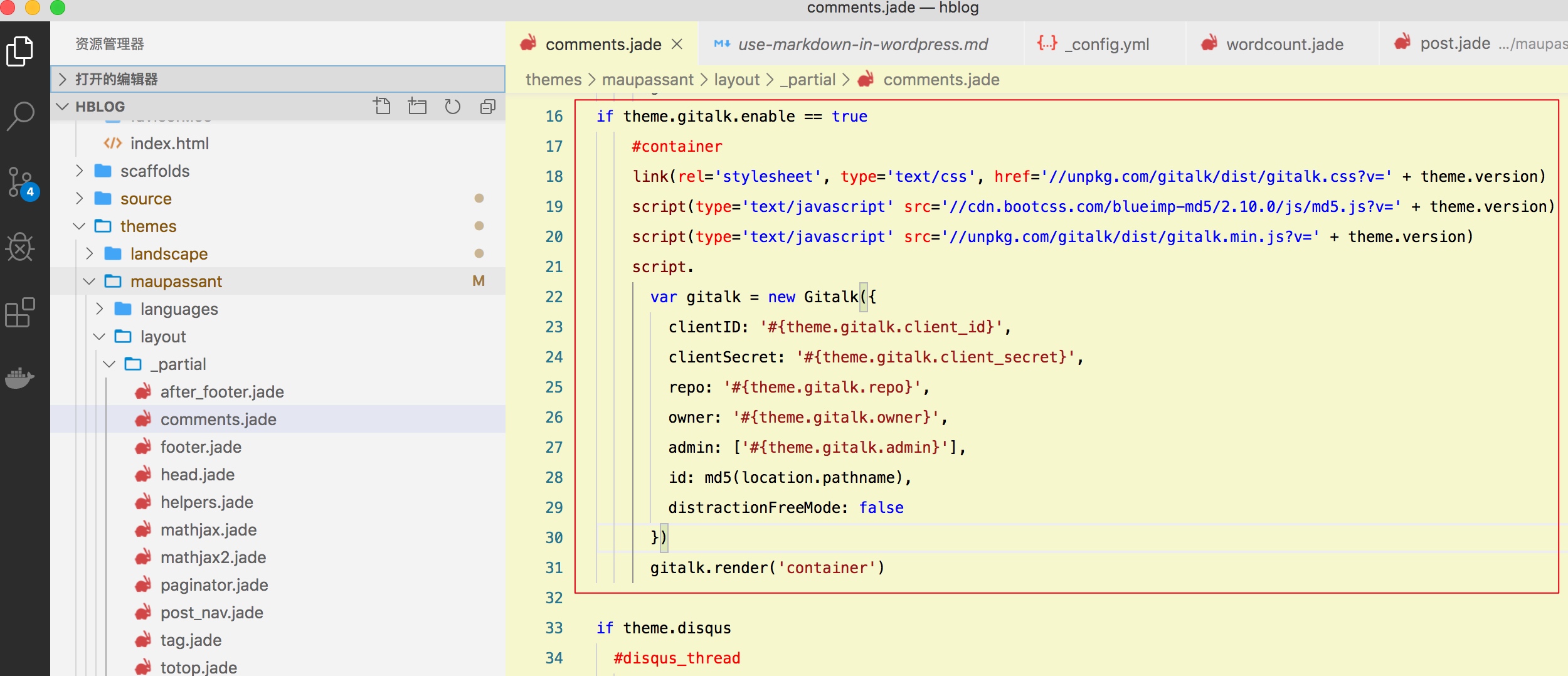The width and height of the screenshot is (1568, 676).
Task: Open the Docker view
Action: (x=20, y=378)
